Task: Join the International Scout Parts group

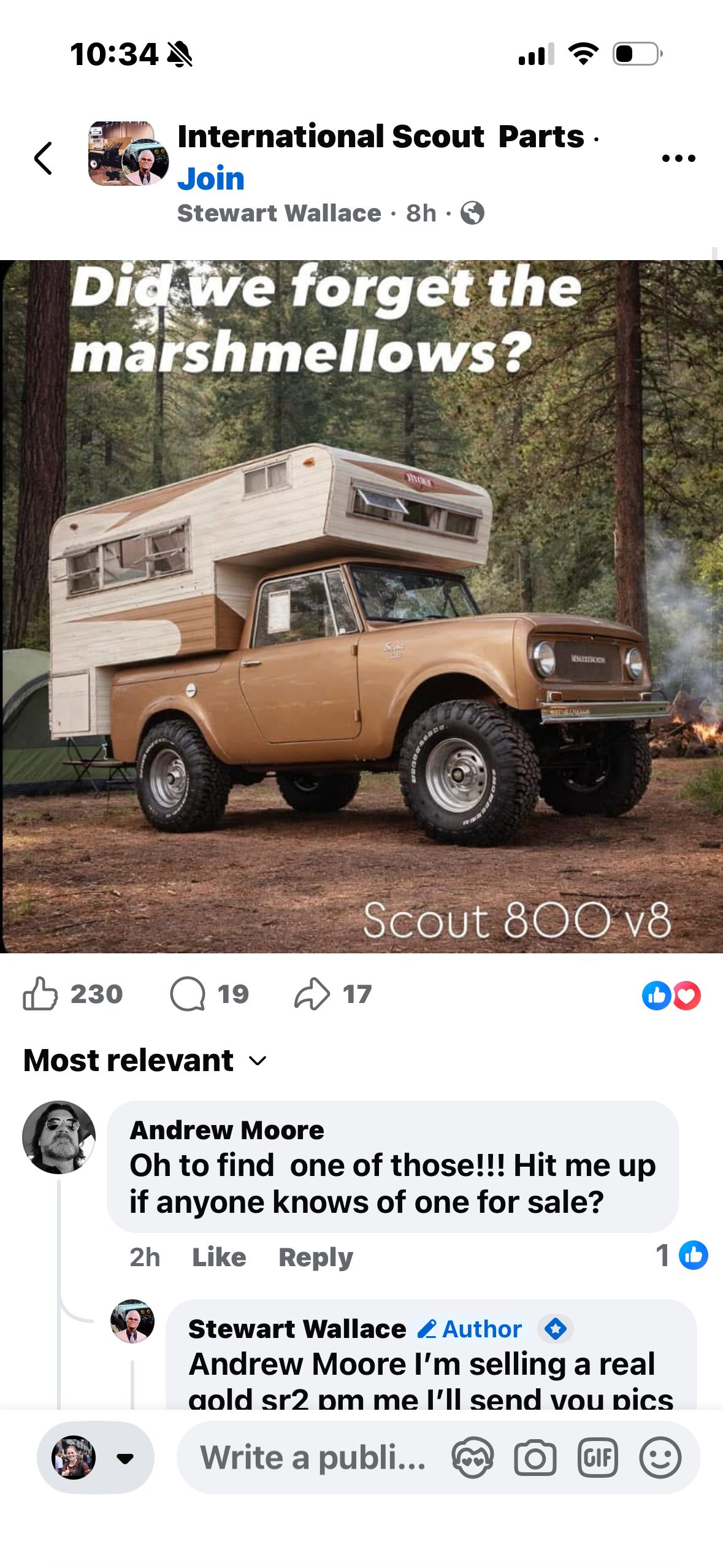Action: 211,179
